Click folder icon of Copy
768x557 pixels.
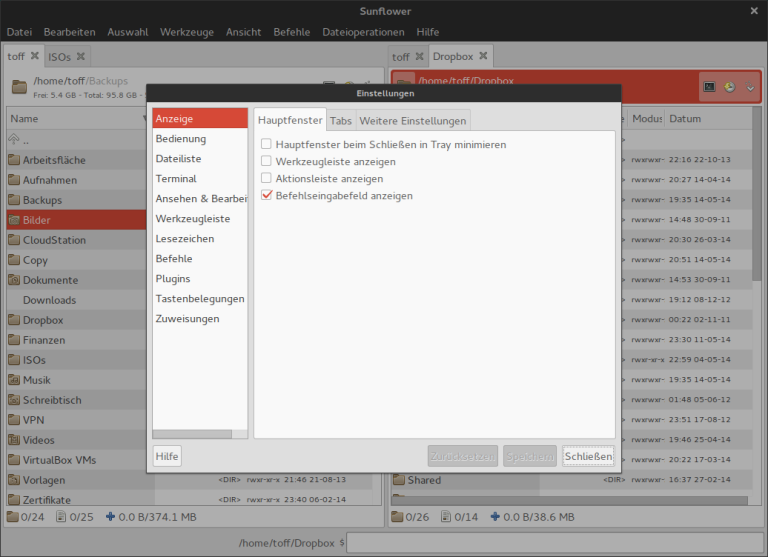point(14,260)
